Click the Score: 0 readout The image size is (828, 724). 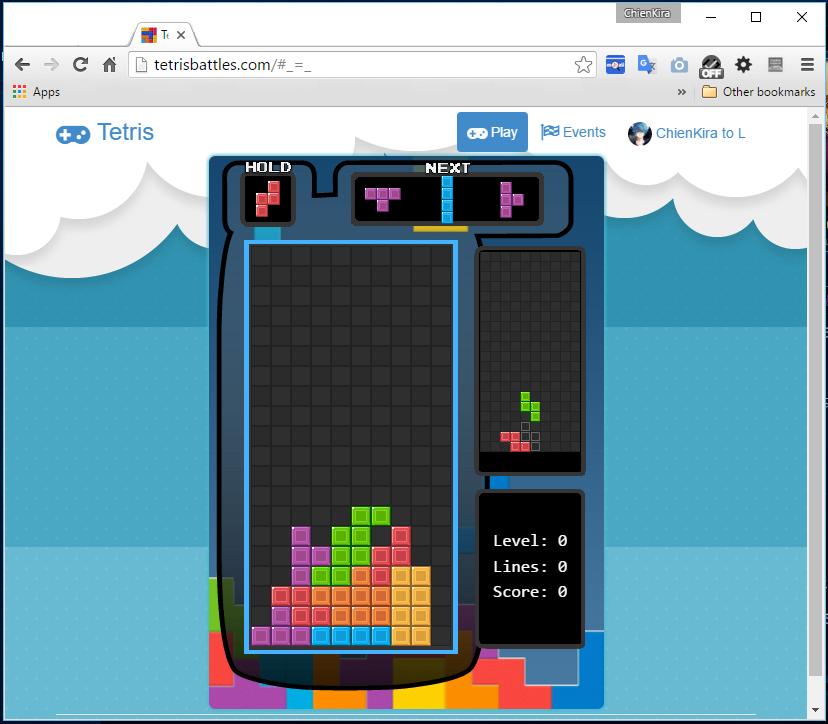(530, 591)
